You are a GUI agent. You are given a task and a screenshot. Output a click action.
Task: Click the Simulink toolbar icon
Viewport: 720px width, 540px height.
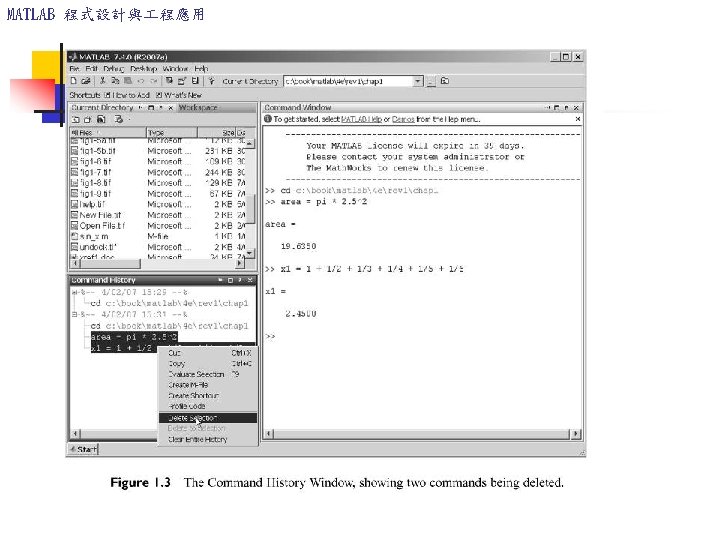[169, 81]
